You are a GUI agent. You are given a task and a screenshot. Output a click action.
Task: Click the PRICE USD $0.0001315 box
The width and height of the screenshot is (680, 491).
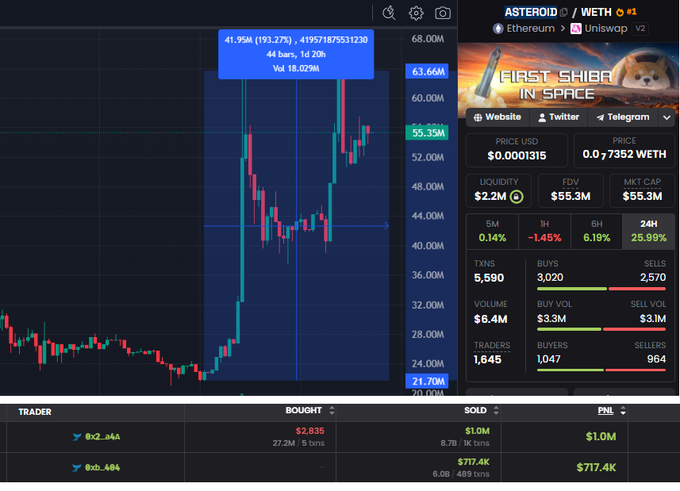(517, 150)
